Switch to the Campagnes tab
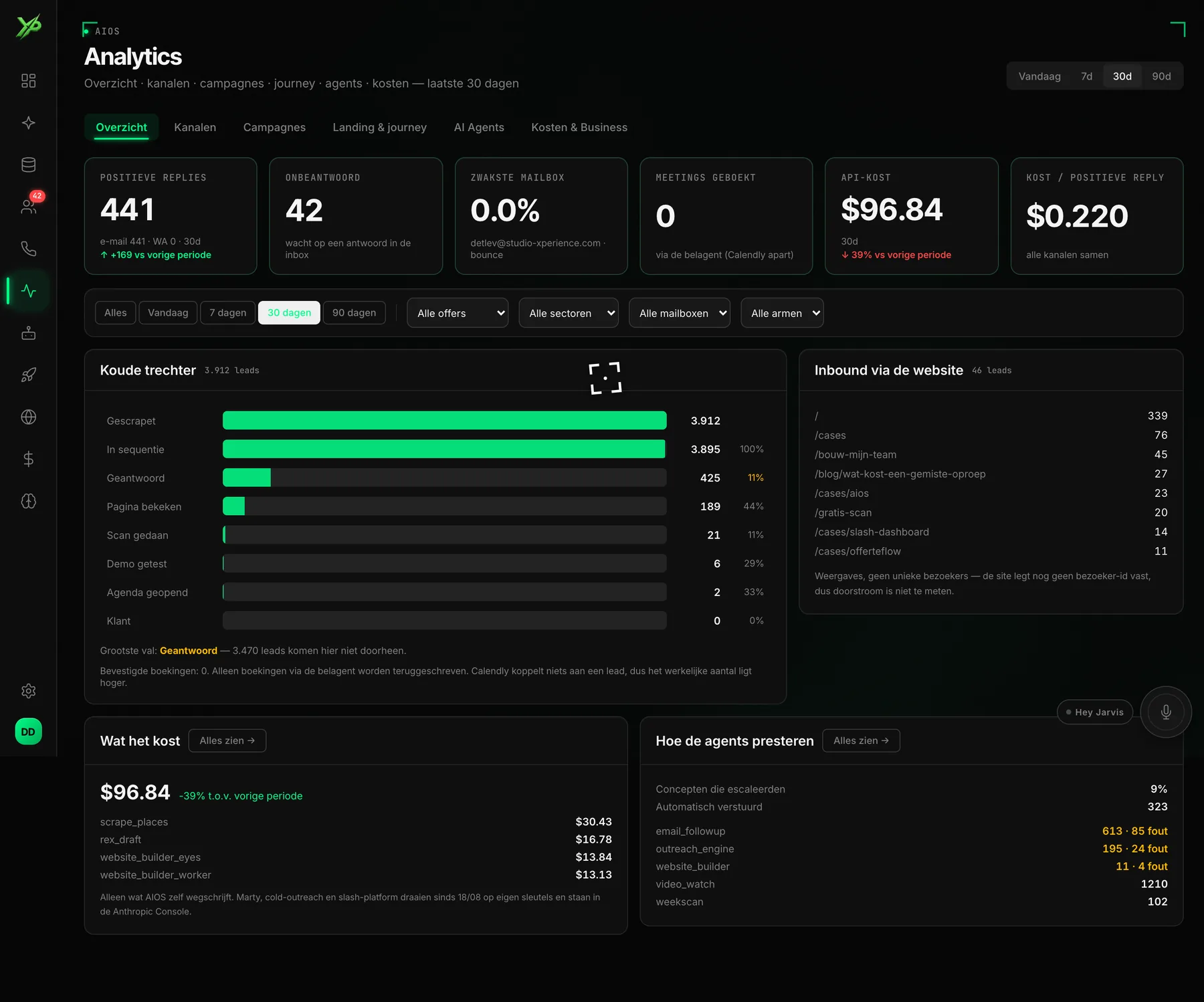Image resolution: width=1204 pixels, height=1002 pixels. point(274,127)
